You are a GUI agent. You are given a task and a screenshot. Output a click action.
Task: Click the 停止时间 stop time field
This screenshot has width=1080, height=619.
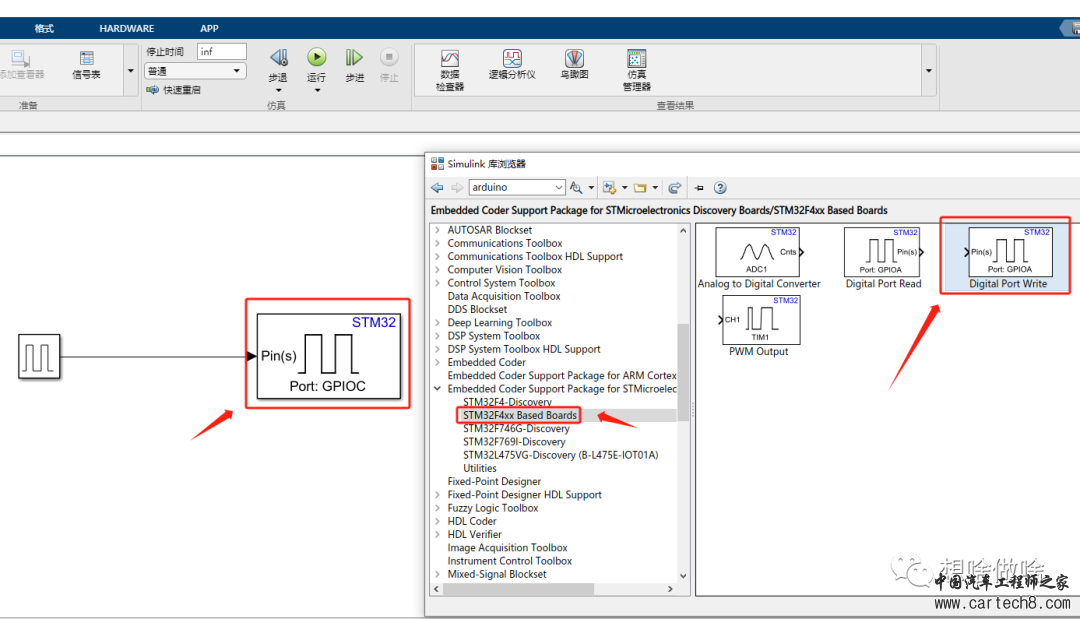222,52
